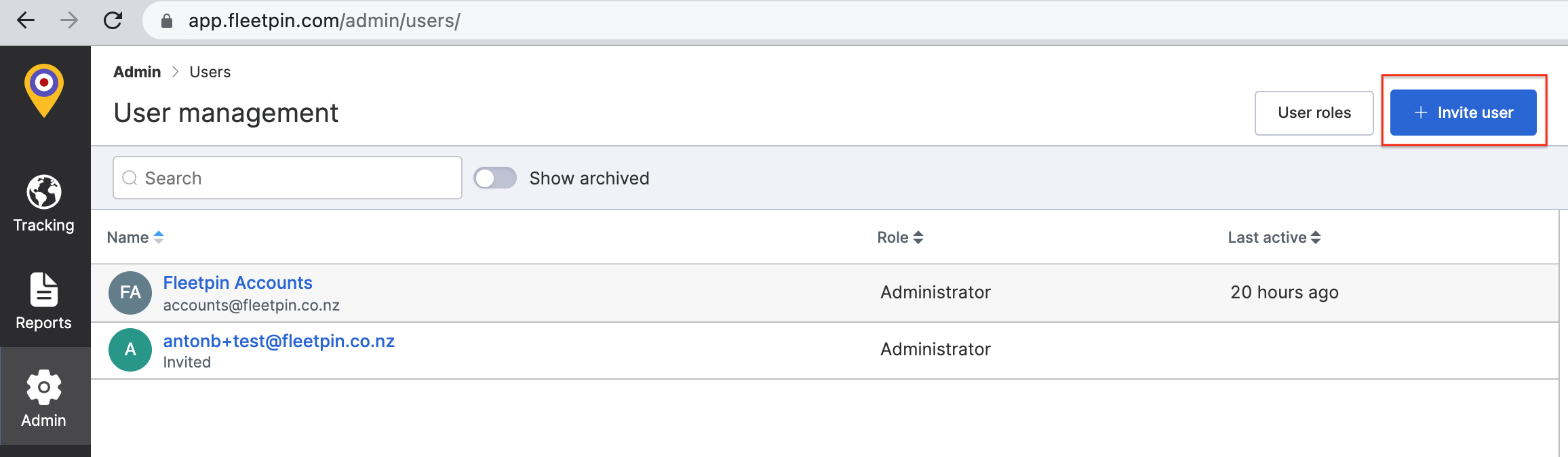Sort the user list by Role
Image resolution: width=1568 pixels, height=457 pixels.
(899, 237)
